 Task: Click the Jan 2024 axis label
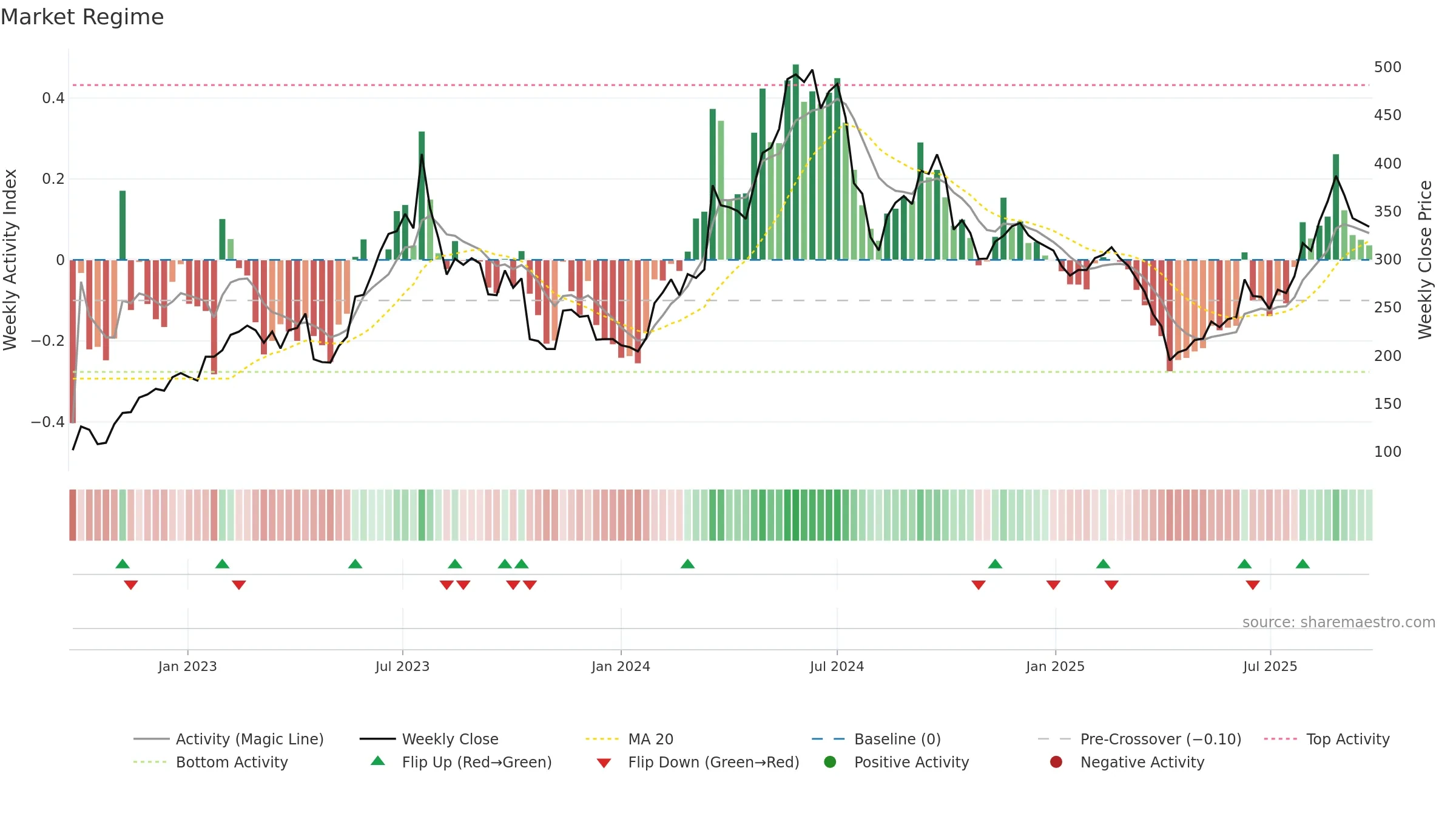621,666
